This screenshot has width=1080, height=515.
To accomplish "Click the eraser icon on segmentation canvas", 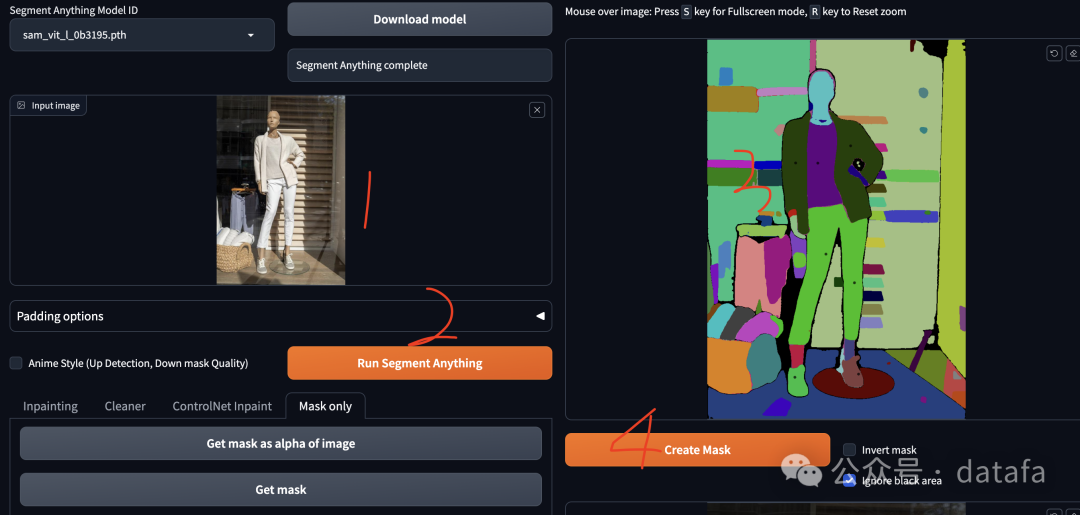I will 1073,54.
